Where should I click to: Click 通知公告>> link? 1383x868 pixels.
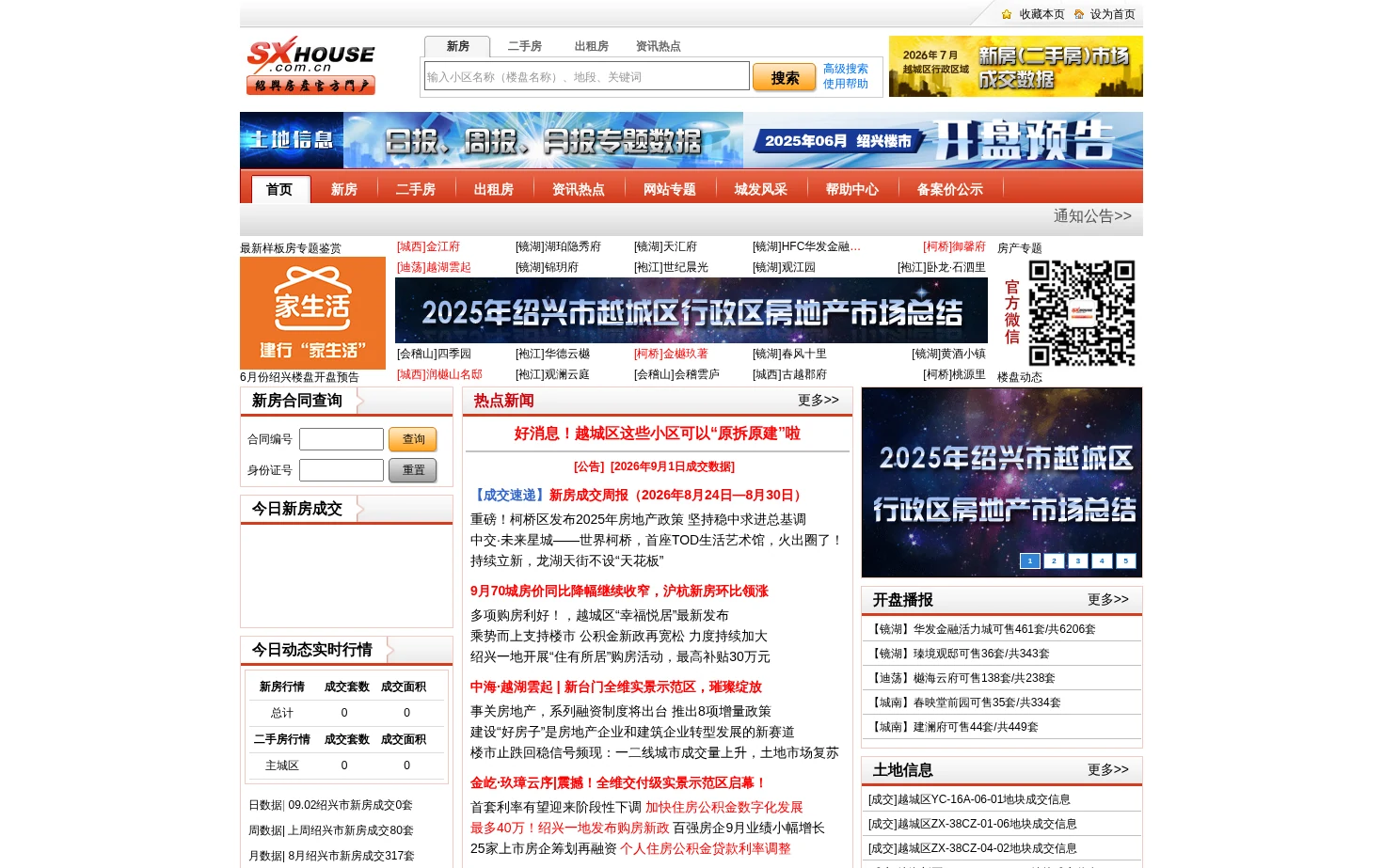coord(1092,216)
